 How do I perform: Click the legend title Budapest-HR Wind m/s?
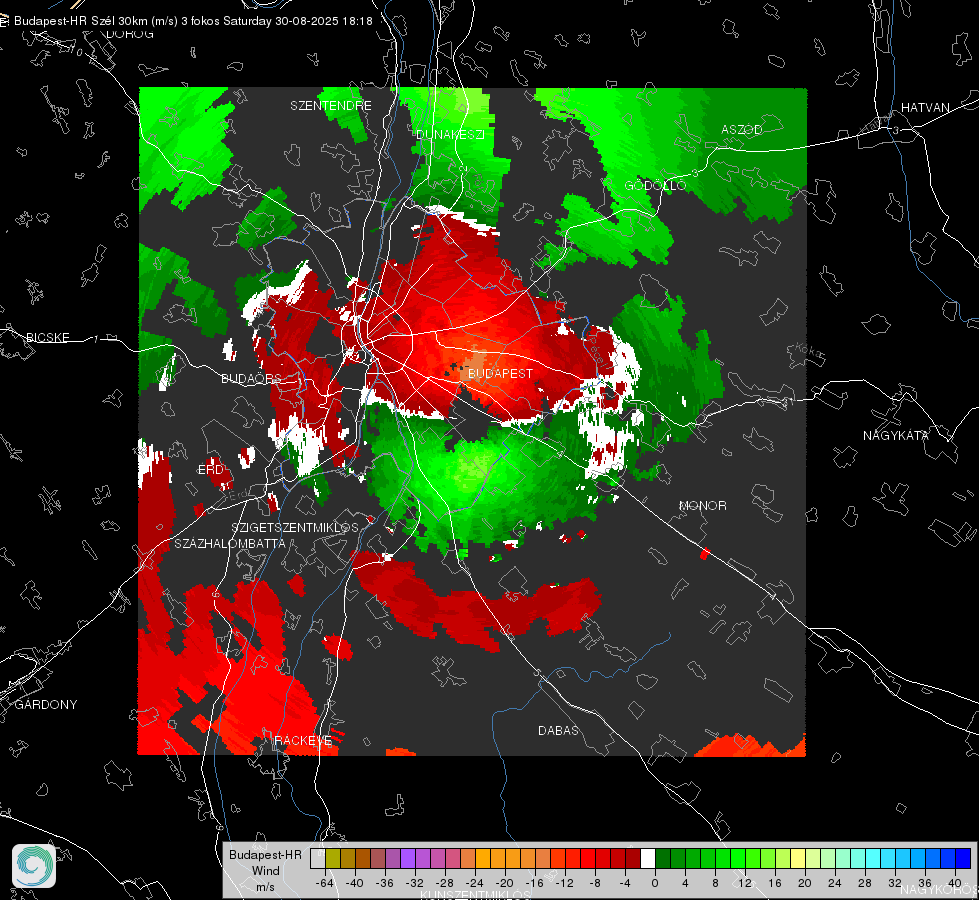pyautogui.click(x=265, y=870)
